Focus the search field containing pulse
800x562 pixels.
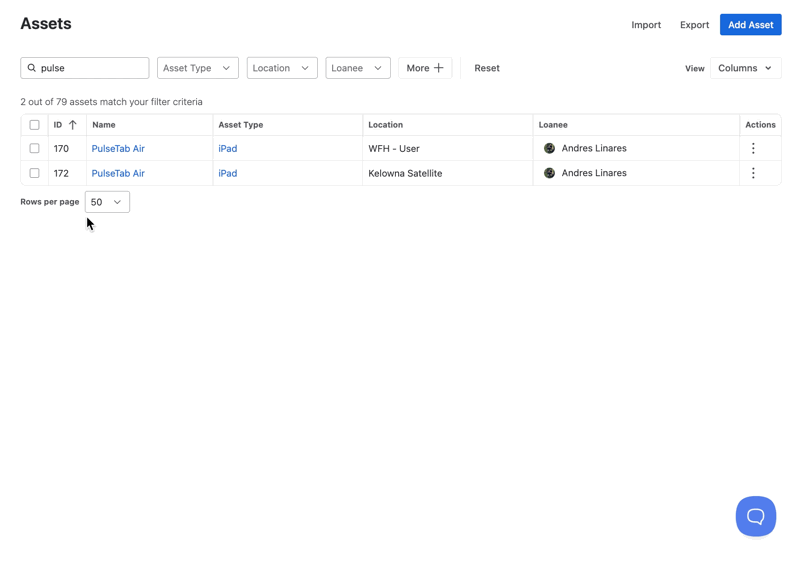click(x=85, y=68)
